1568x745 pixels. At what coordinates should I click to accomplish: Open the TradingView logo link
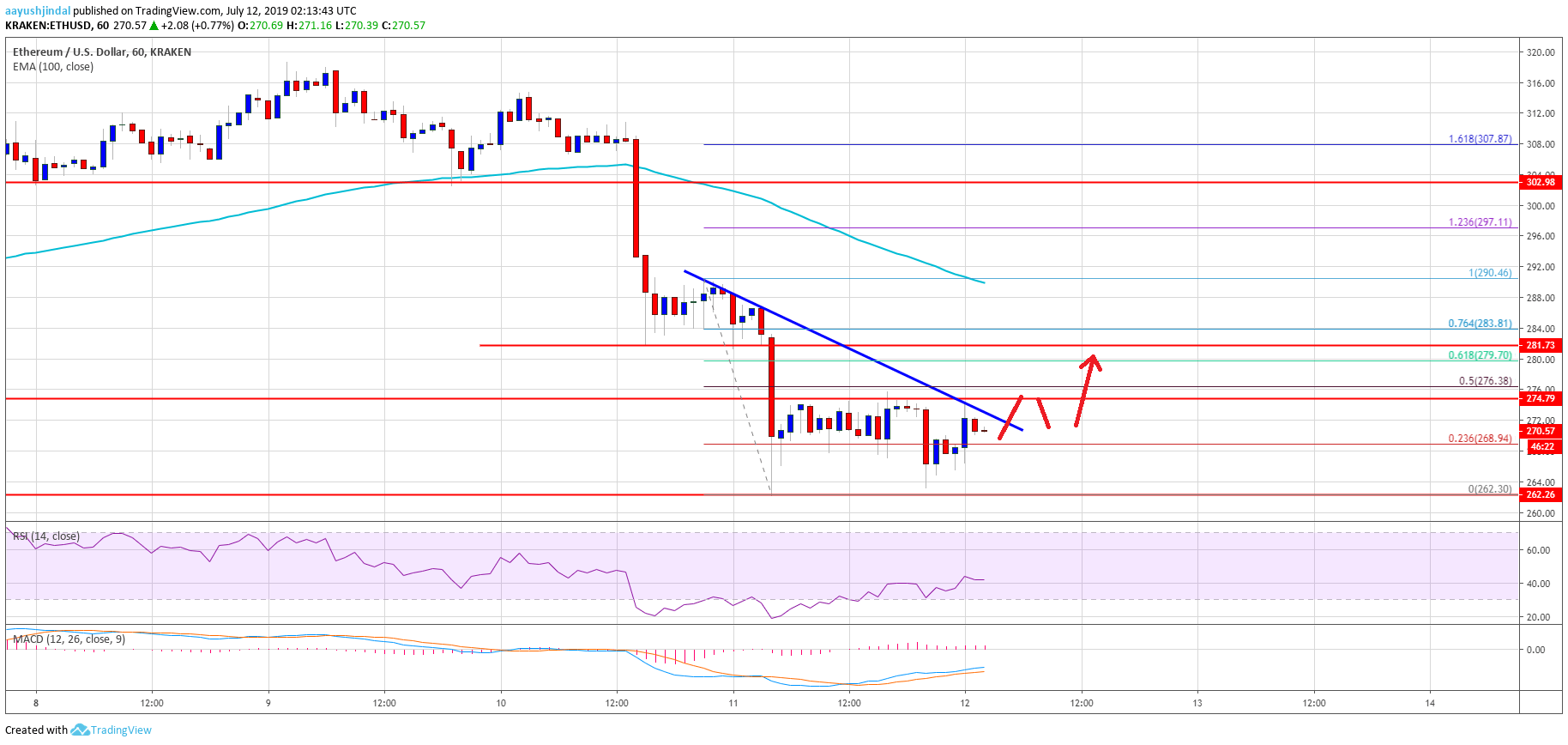coord(112,730)
